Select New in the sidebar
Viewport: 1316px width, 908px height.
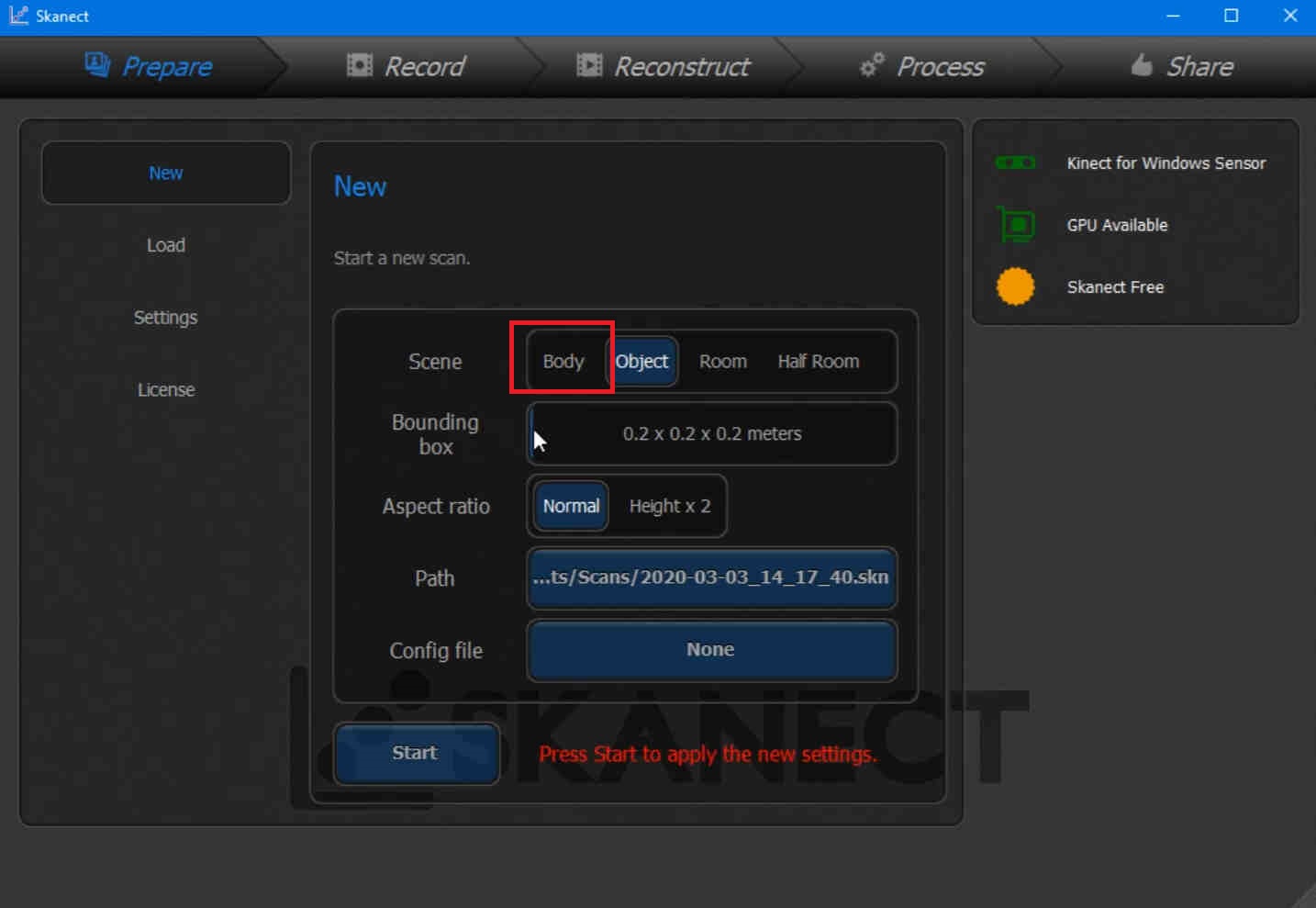tap(166, 173)
